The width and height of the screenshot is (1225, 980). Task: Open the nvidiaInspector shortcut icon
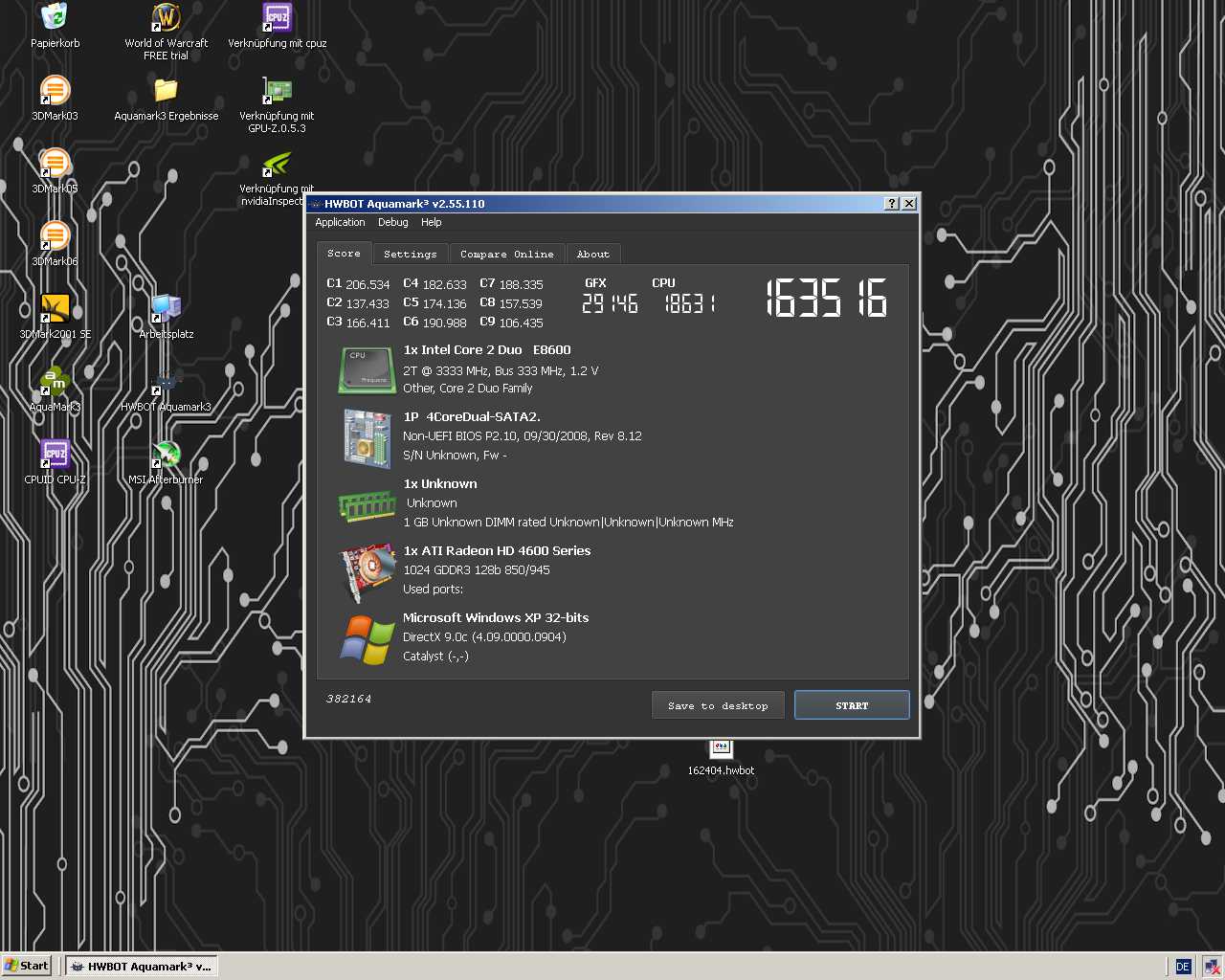click(x=277, y=163)
